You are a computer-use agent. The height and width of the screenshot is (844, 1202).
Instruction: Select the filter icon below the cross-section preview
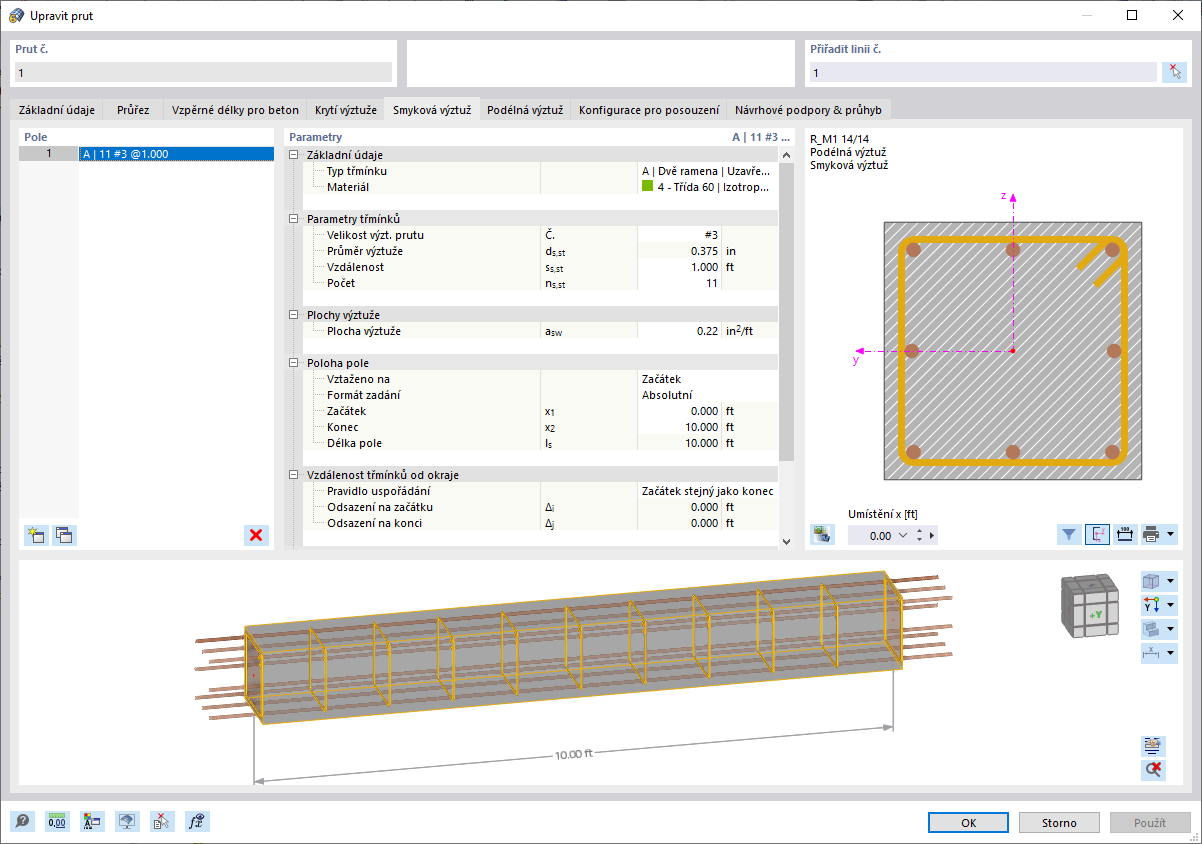point(1069,534)
